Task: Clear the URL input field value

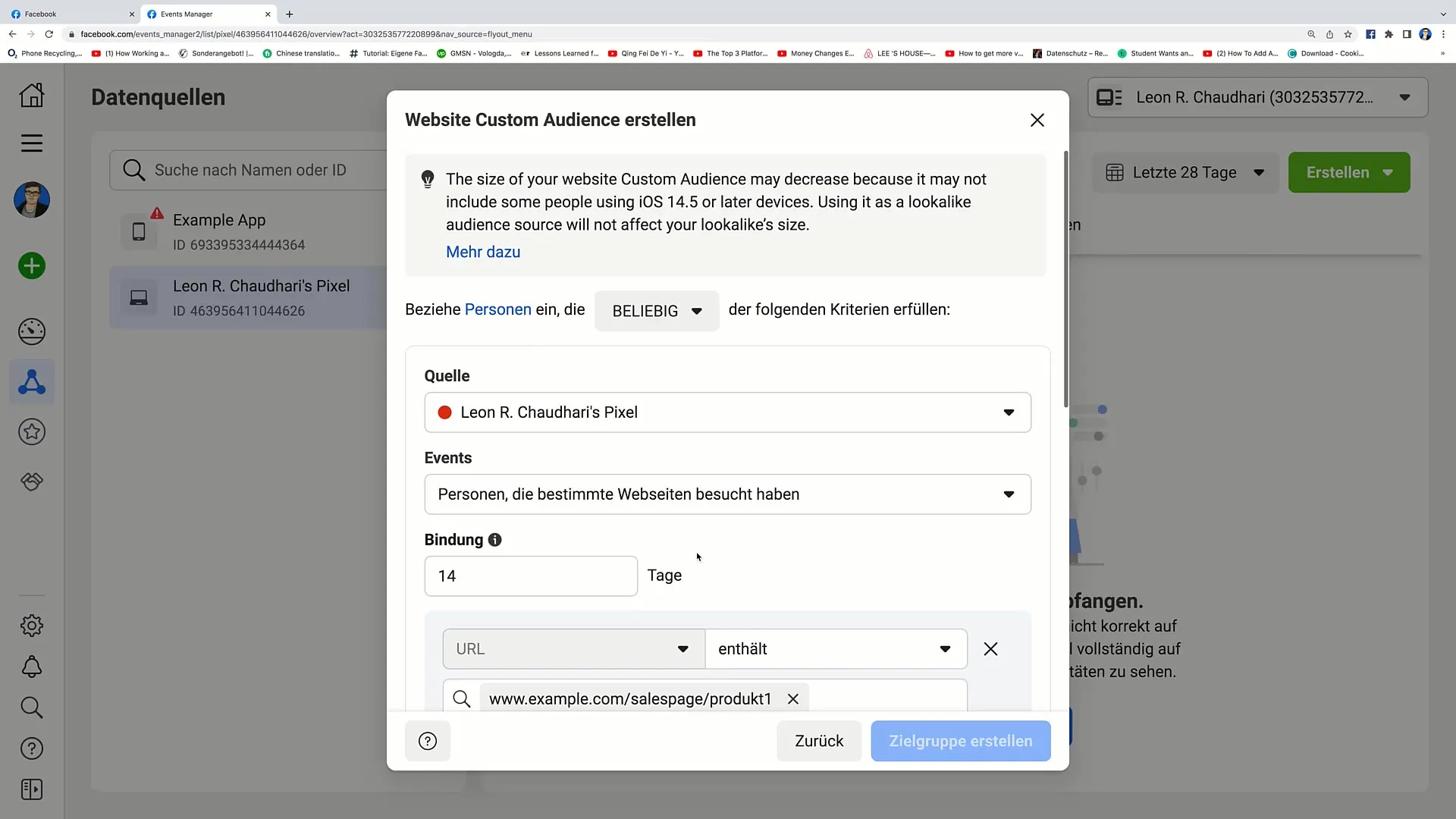Action: (x=793, y=699)
